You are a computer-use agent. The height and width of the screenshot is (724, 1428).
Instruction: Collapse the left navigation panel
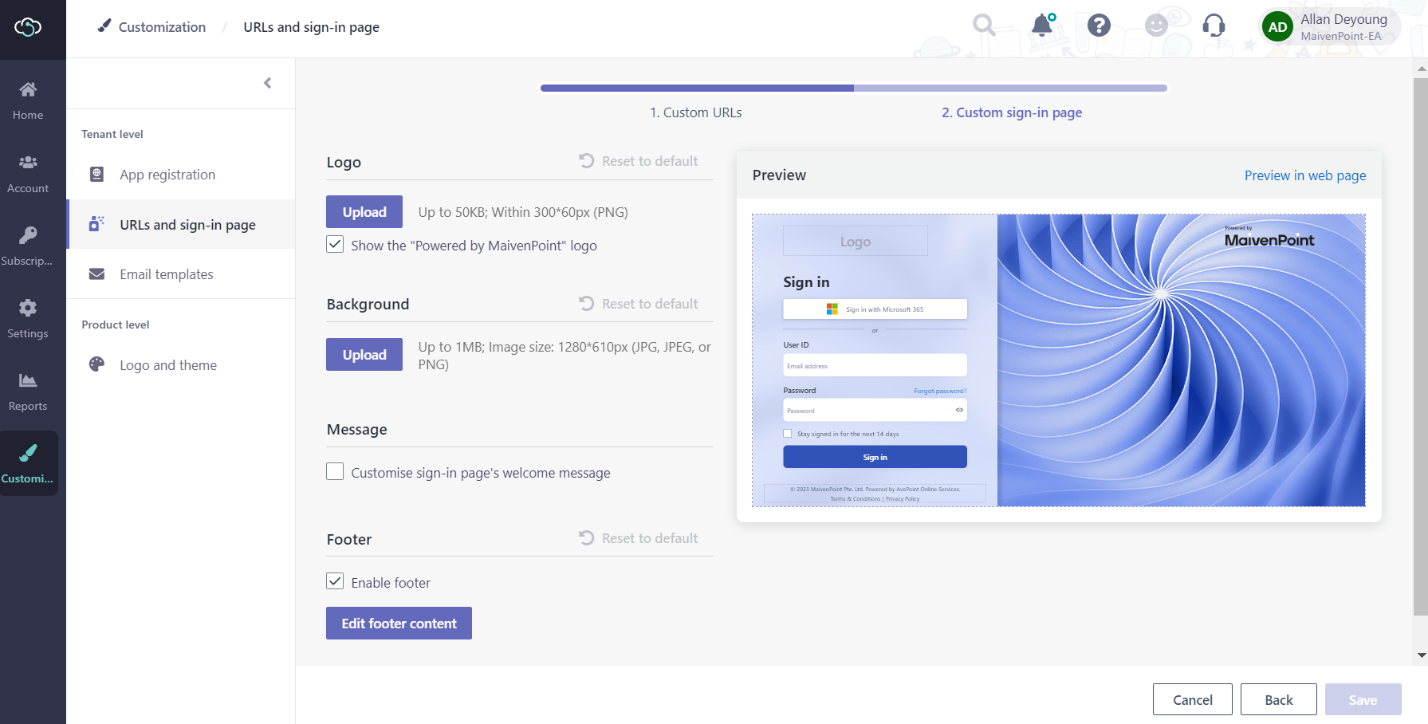267,83
